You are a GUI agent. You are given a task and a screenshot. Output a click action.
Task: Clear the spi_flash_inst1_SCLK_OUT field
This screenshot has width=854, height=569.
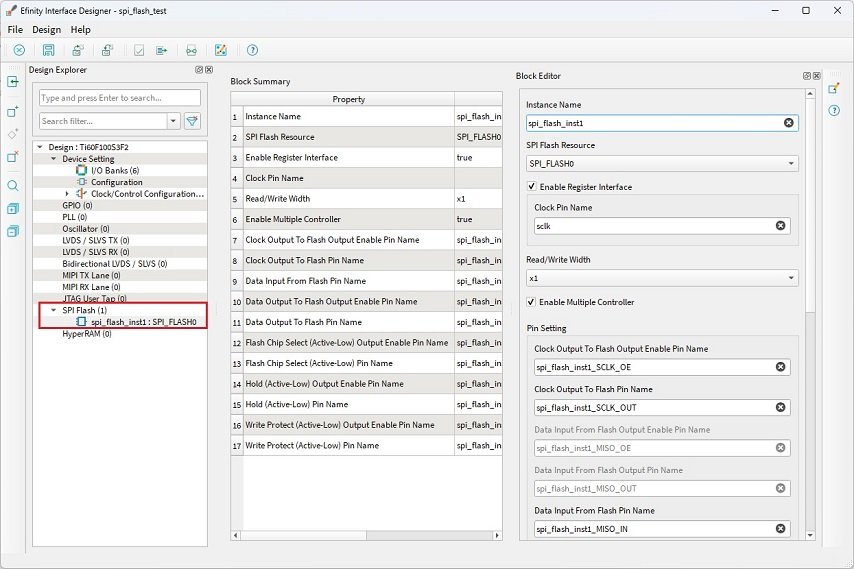coord(780,407)
